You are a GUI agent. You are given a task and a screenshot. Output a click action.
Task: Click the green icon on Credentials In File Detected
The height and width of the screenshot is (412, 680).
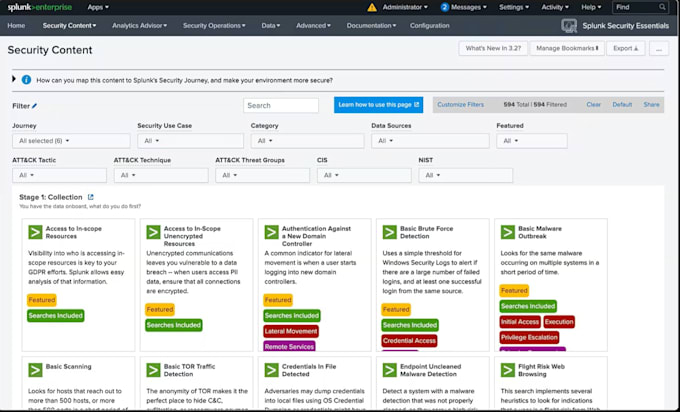tap(271, 370)
